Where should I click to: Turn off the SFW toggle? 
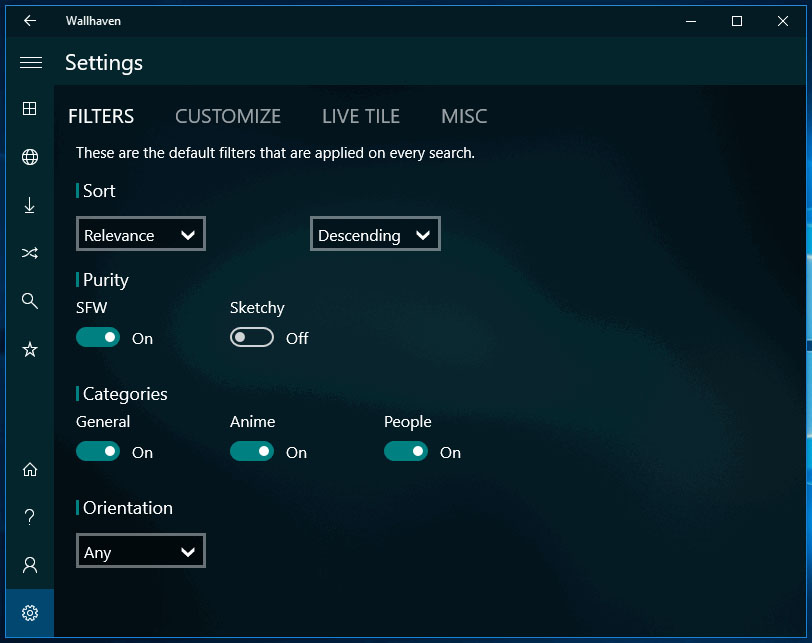98,338
